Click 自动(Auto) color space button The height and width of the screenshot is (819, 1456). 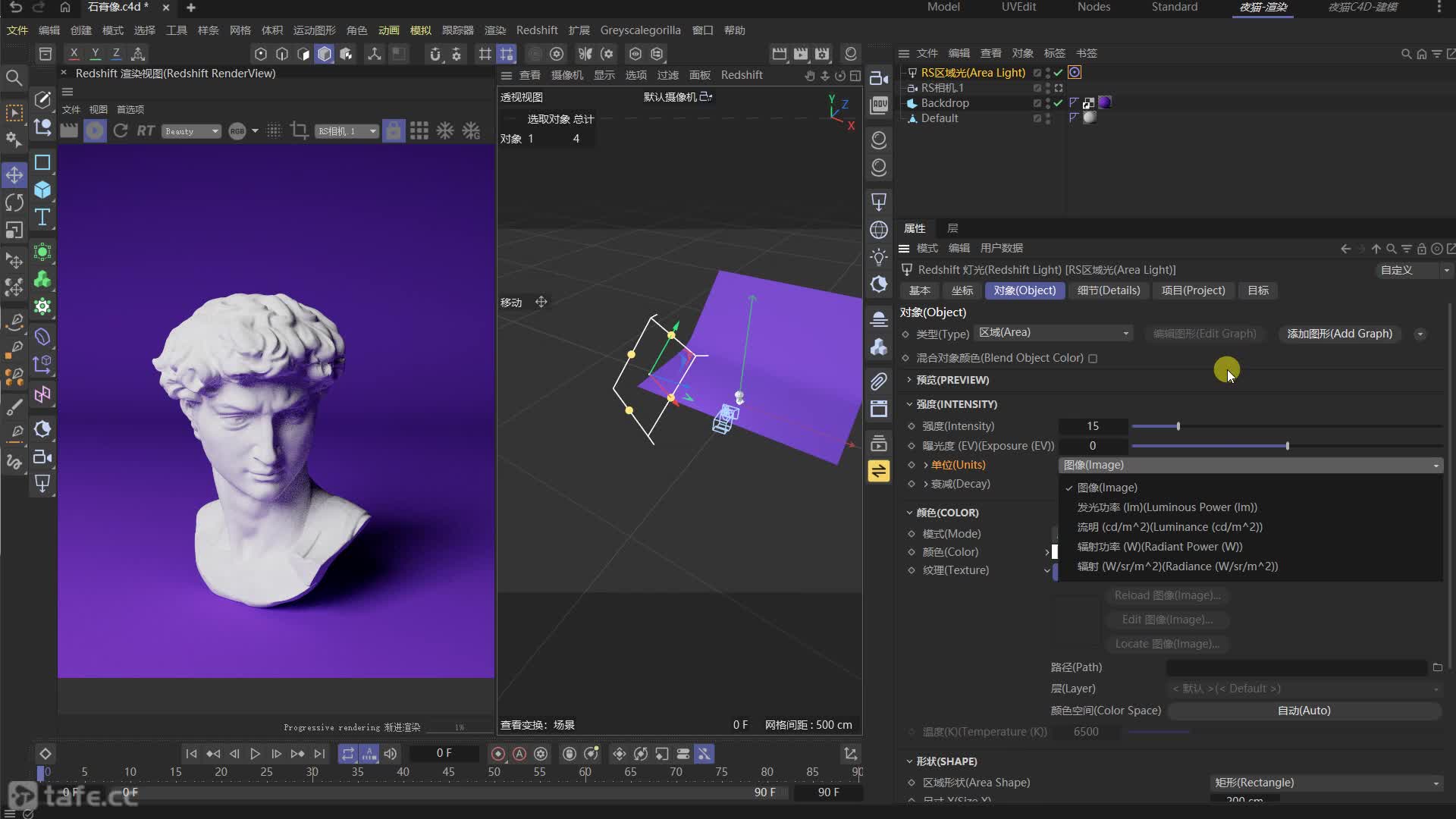pos(1304,711)
